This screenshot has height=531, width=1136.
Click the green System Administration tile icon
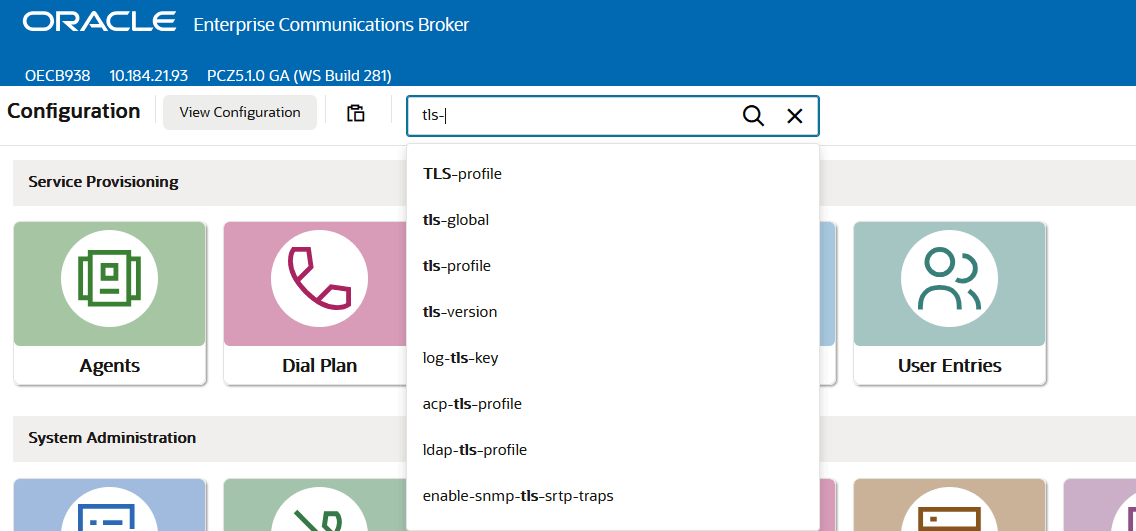click(x=320, y=510)
